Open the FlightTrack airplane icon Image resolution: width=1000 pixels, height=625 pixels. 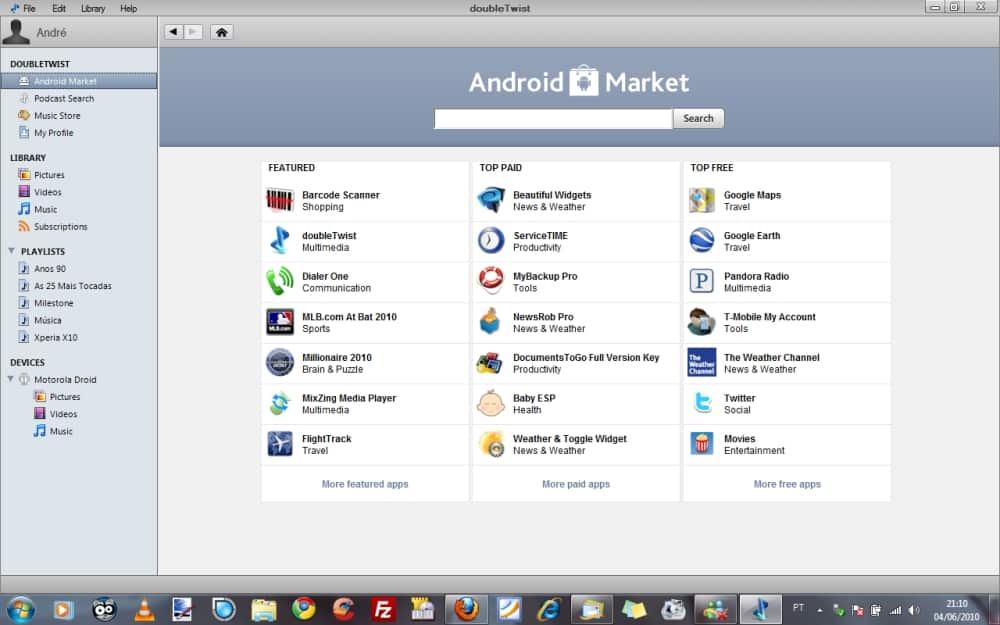coord(279,444)
